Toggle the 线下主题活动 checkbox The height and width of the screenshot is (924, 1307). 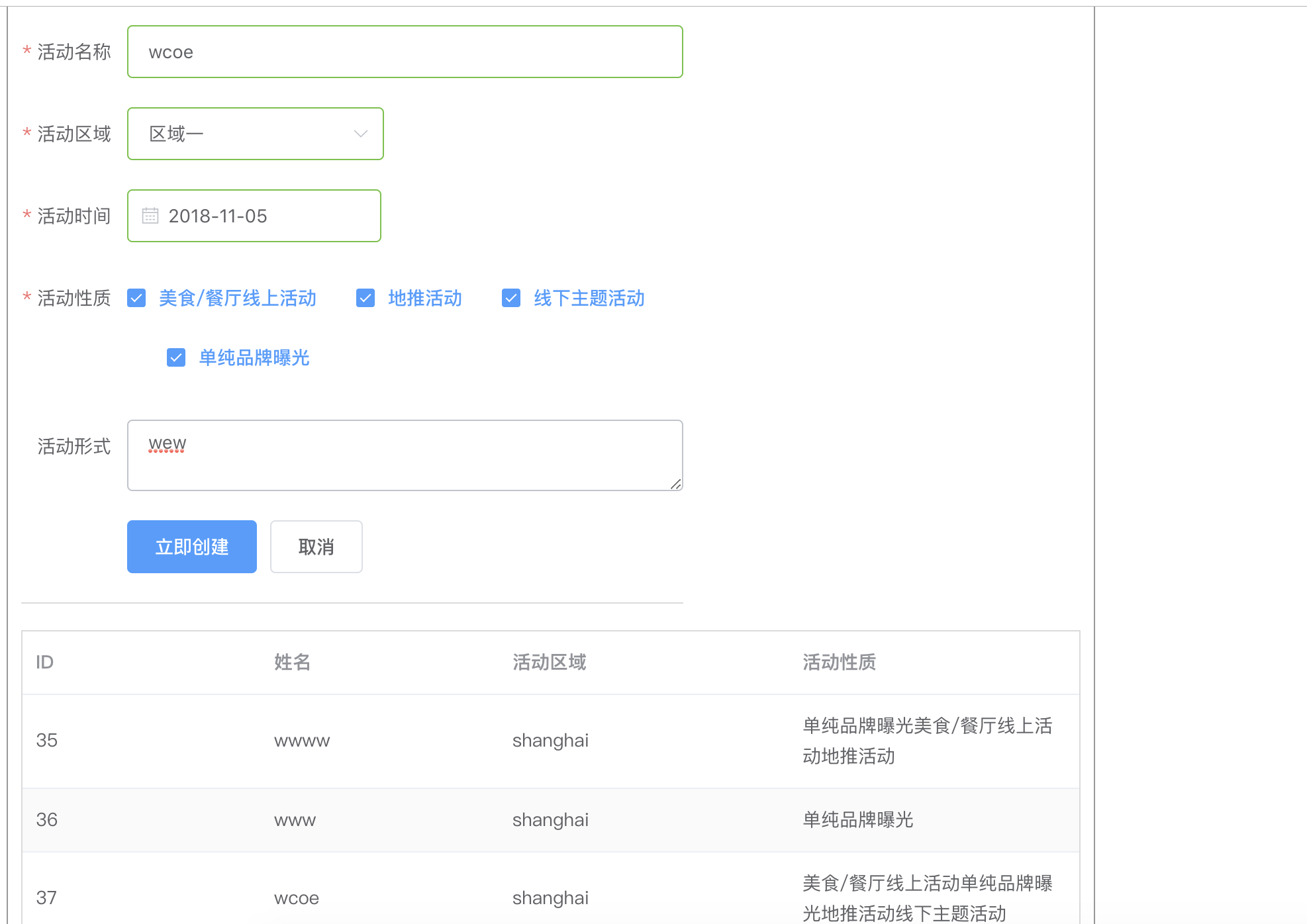[511, 299]
